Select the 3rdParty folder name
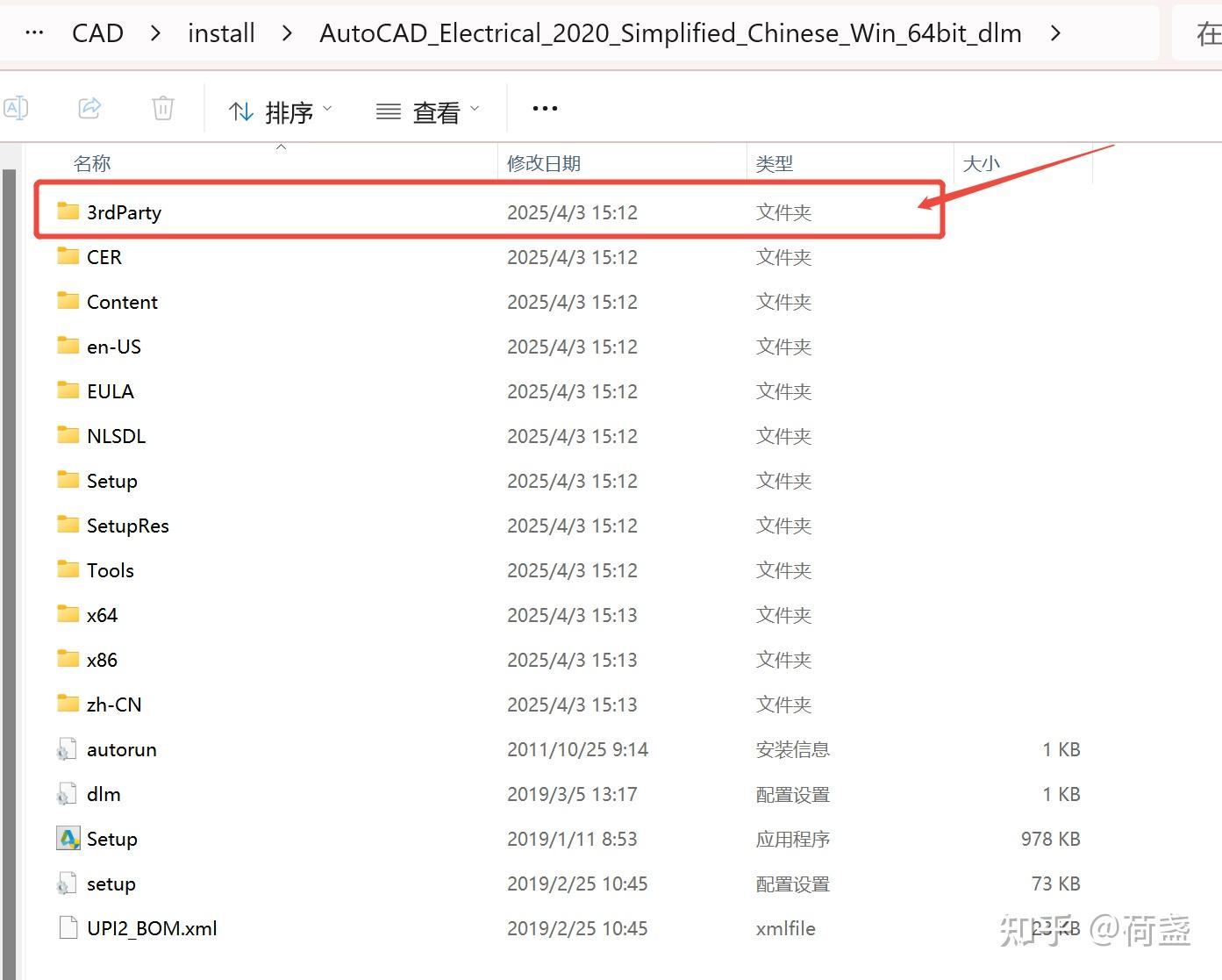Screen dimensions: 1222x980 [x=124, y=212]
